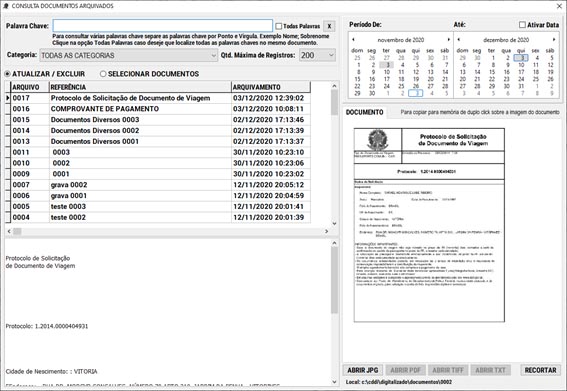Click the horizontal scroll right arrow below the list
Screen dimensions: 567x391
326,231
